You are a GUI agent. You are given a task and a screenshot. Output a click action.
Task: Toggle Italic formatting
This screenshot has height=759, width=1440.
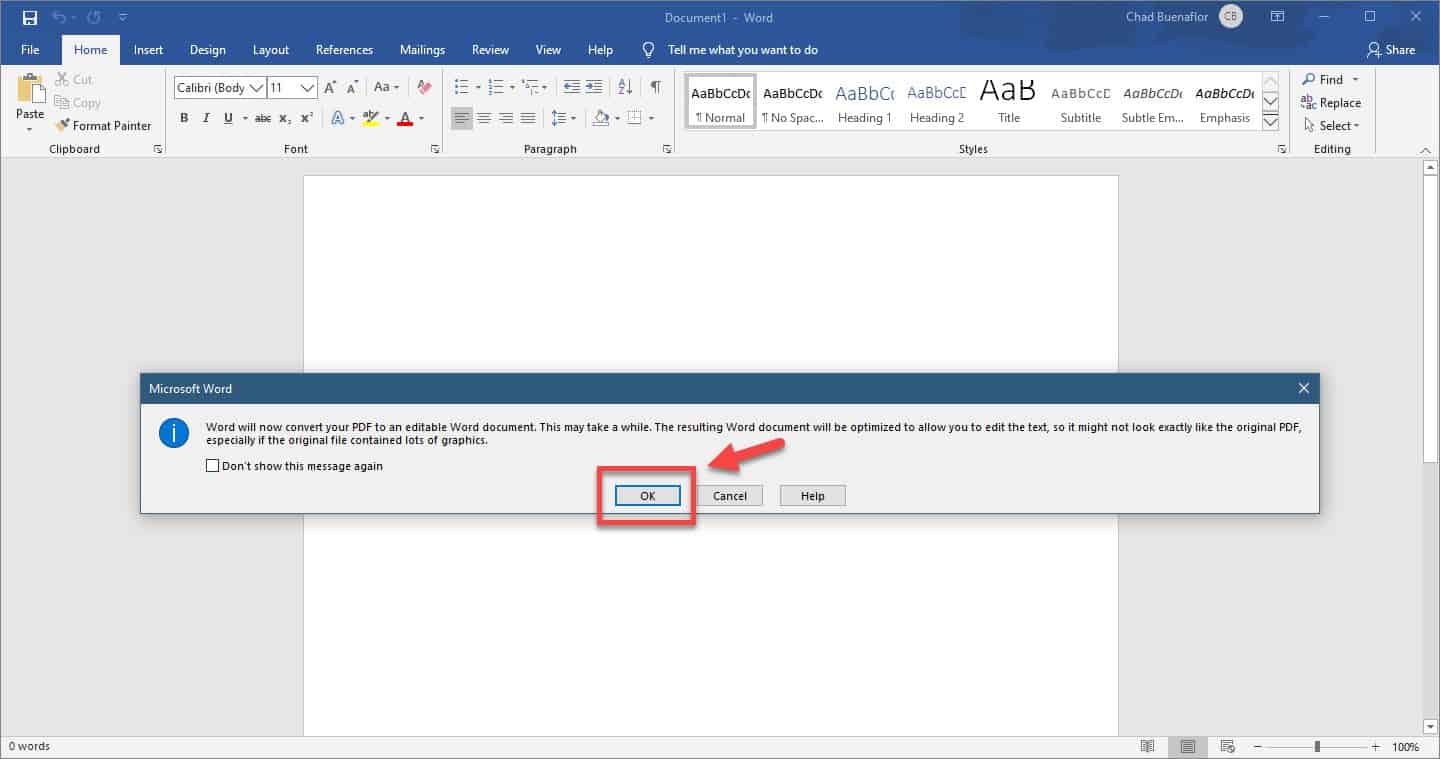(206, 118)
